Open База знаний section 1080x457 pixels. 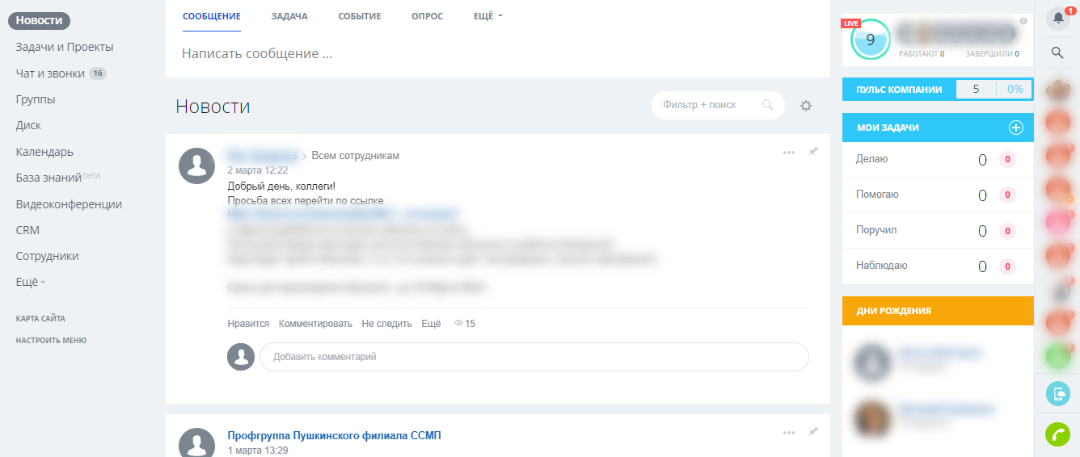[x=49, y=177]
